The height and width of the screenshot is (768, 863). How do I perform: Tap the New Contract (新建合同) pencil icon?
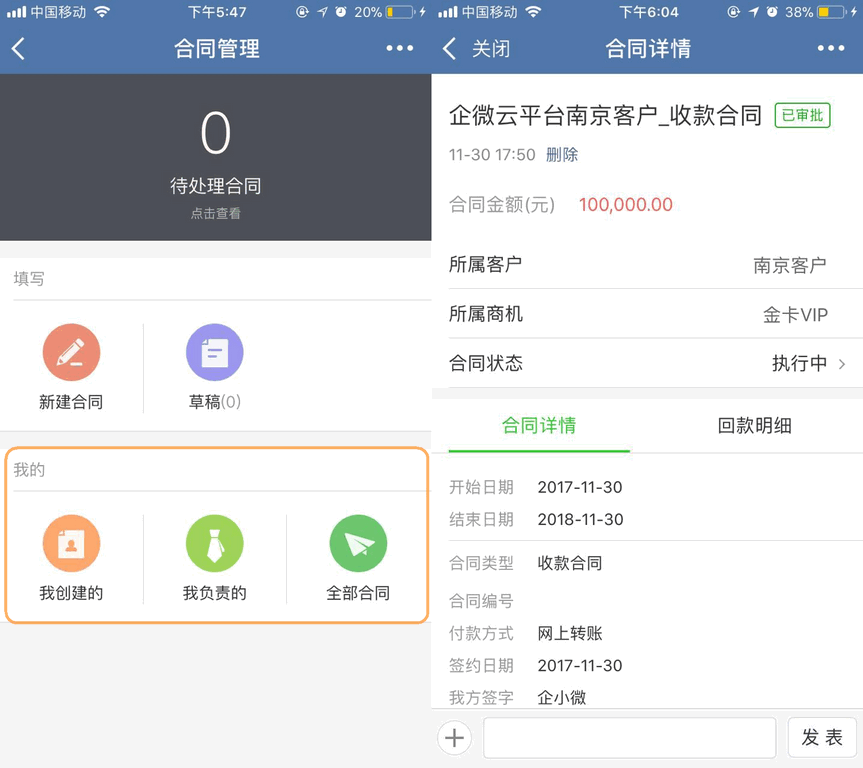[71, 353]
